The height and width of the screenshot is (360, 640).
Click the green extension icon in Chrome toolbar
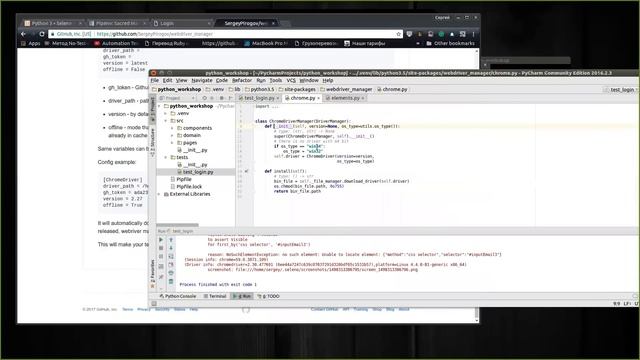click(x=441, y=34)
